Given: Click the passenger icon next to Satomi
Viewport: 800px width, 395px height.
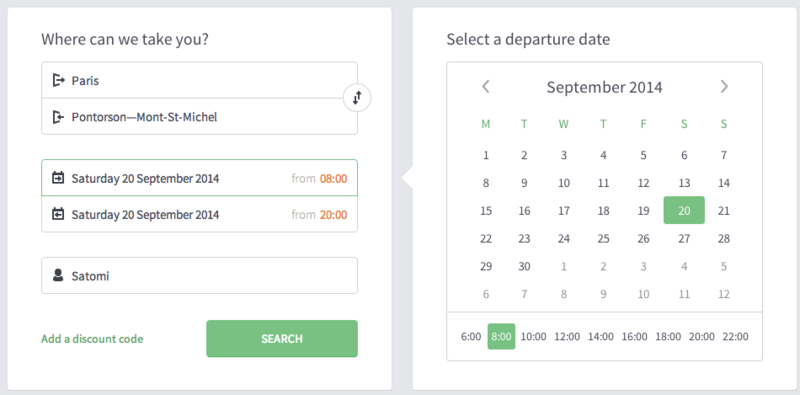Looking at the screenshot, I should (x=58, y=276).
